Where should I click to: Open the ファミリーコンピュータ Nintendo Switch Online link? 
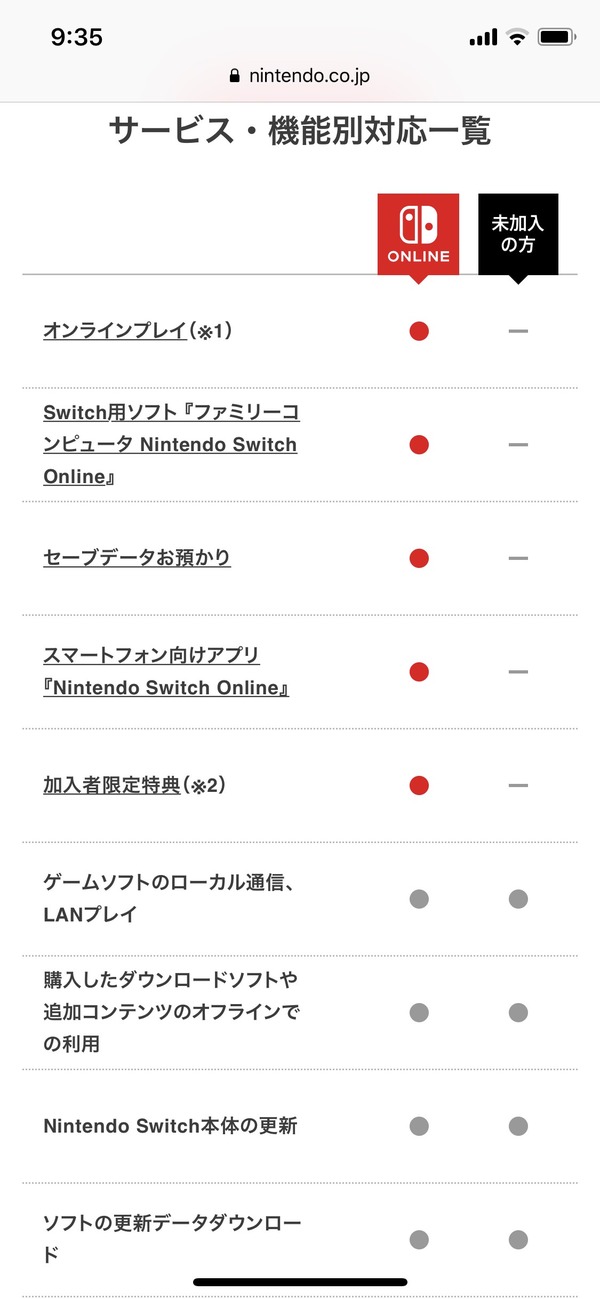click(x=171, y=444)
